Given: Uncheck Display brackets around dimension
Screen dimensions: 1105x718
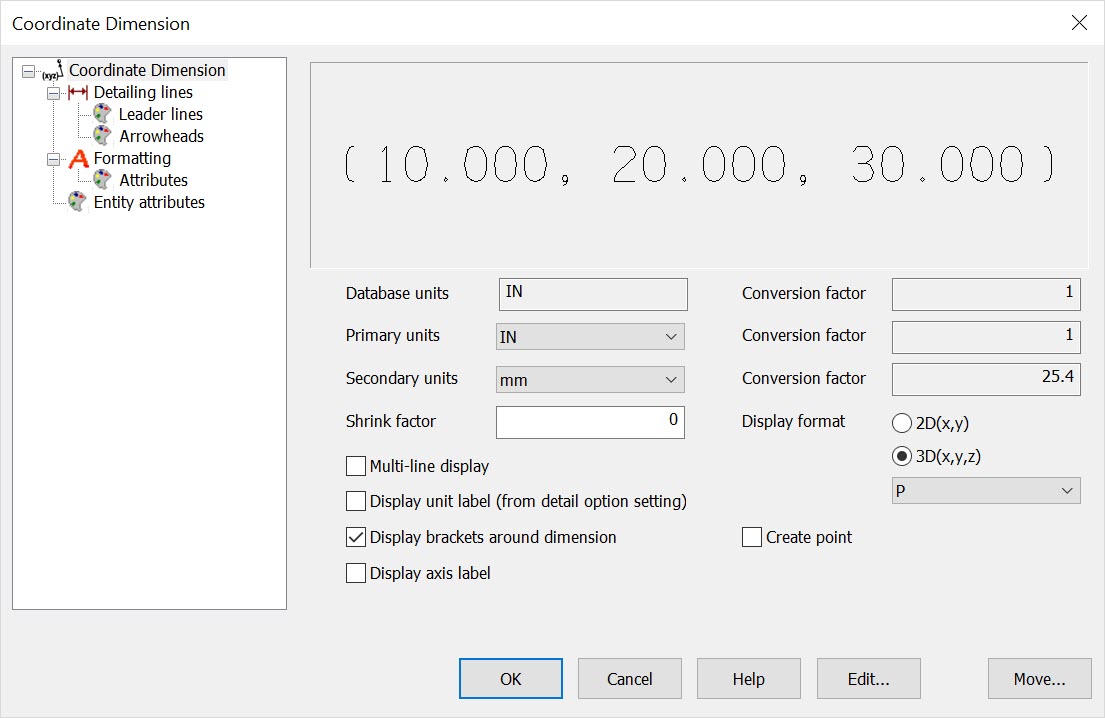Looking at the screenshot, I should [x=356, y=537].
